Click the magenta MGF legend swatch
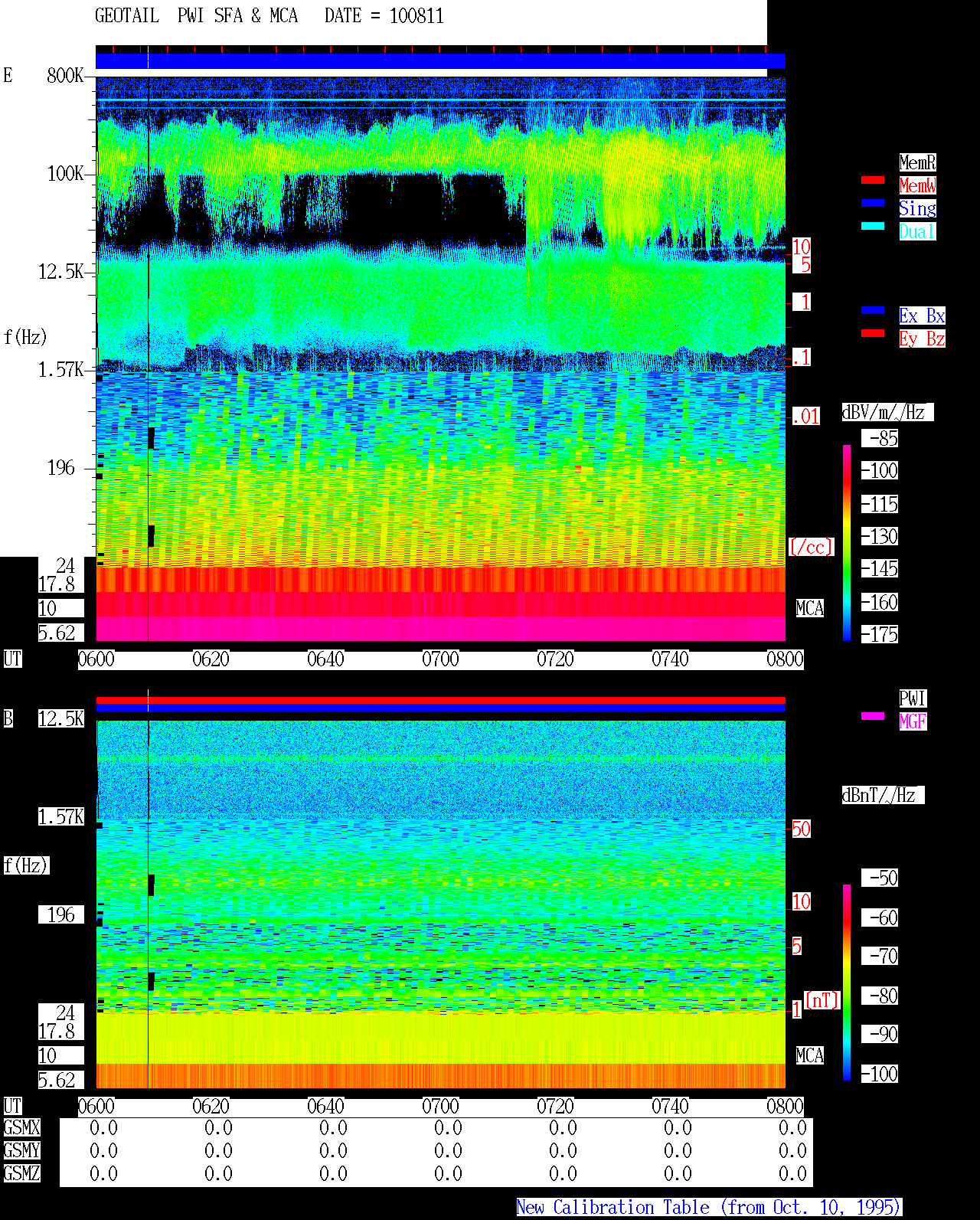The image size is (980, 1220). (x=873, y=716)
